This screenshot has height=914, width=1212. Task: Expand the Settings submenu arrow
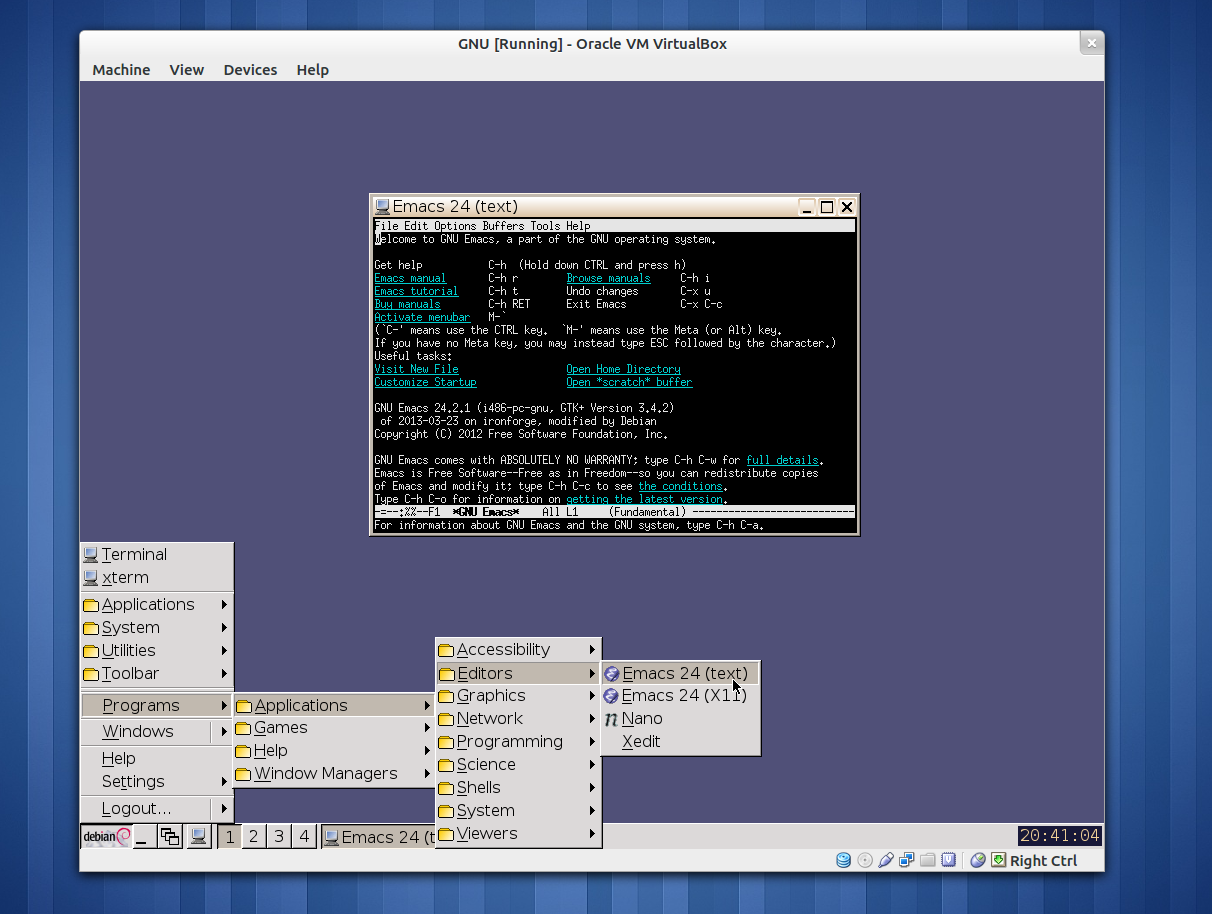224,781
